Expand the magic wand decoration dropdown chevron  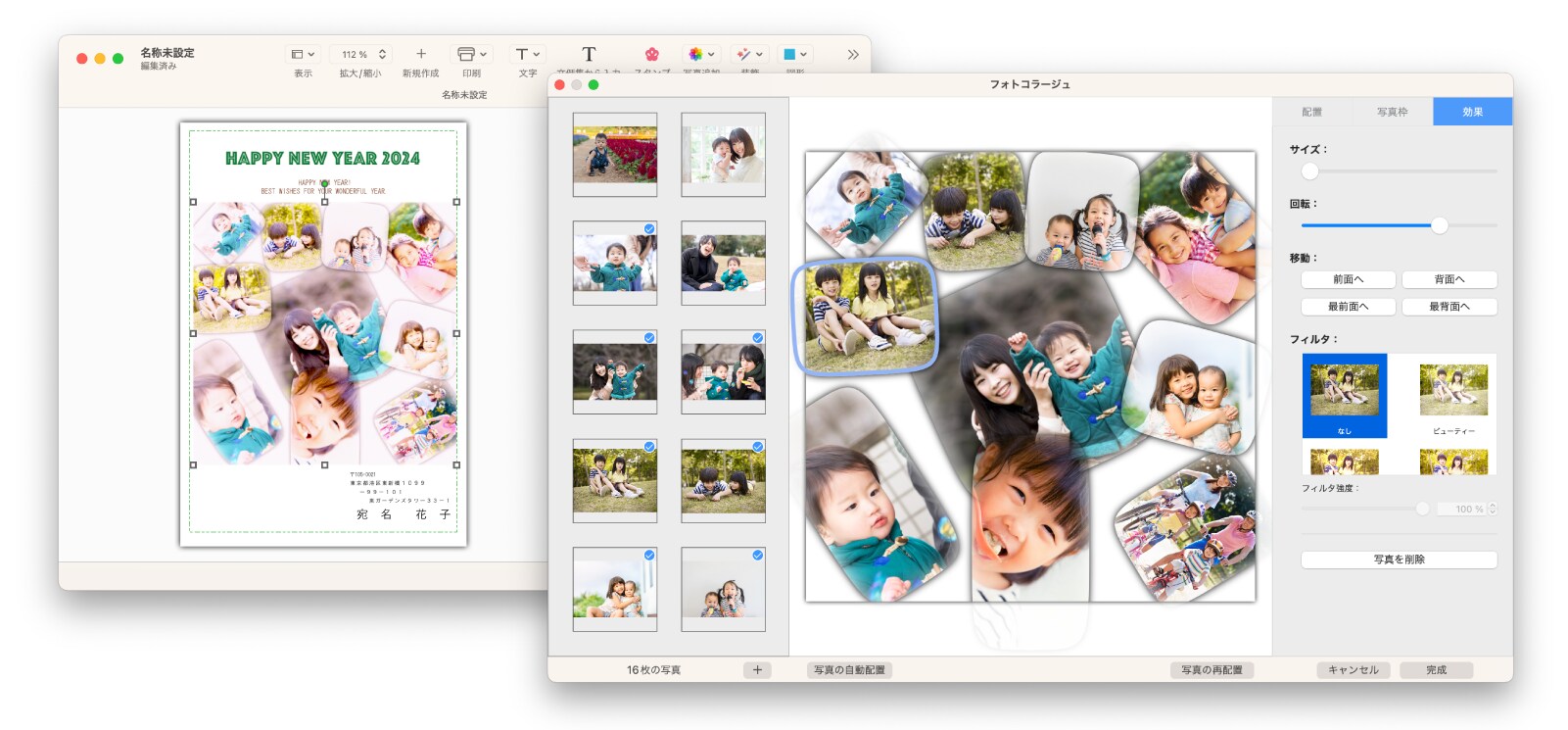click(x=759, y=55)
